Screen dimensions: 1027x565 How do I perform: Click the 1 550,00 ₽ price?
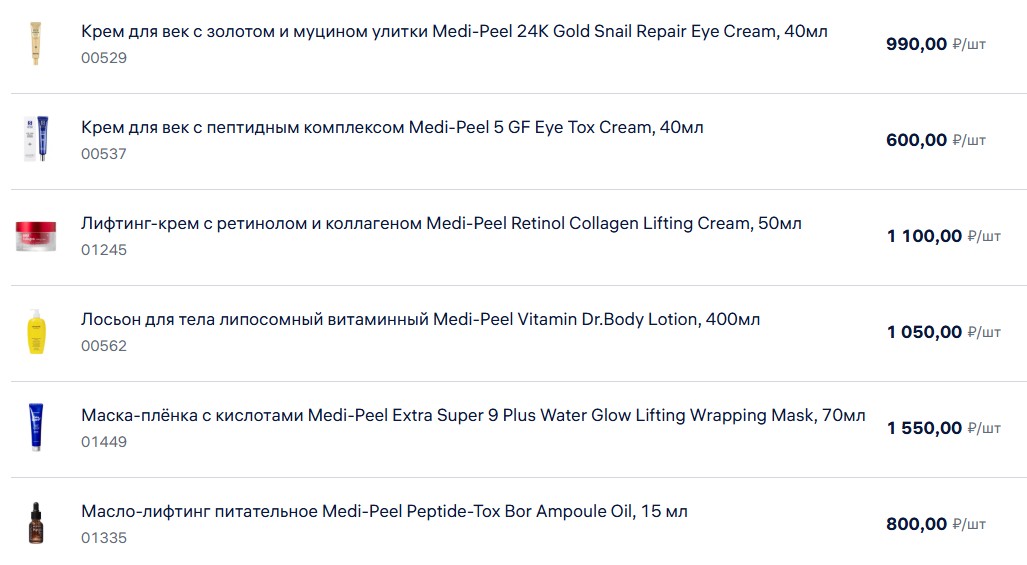tap(943, 428)
